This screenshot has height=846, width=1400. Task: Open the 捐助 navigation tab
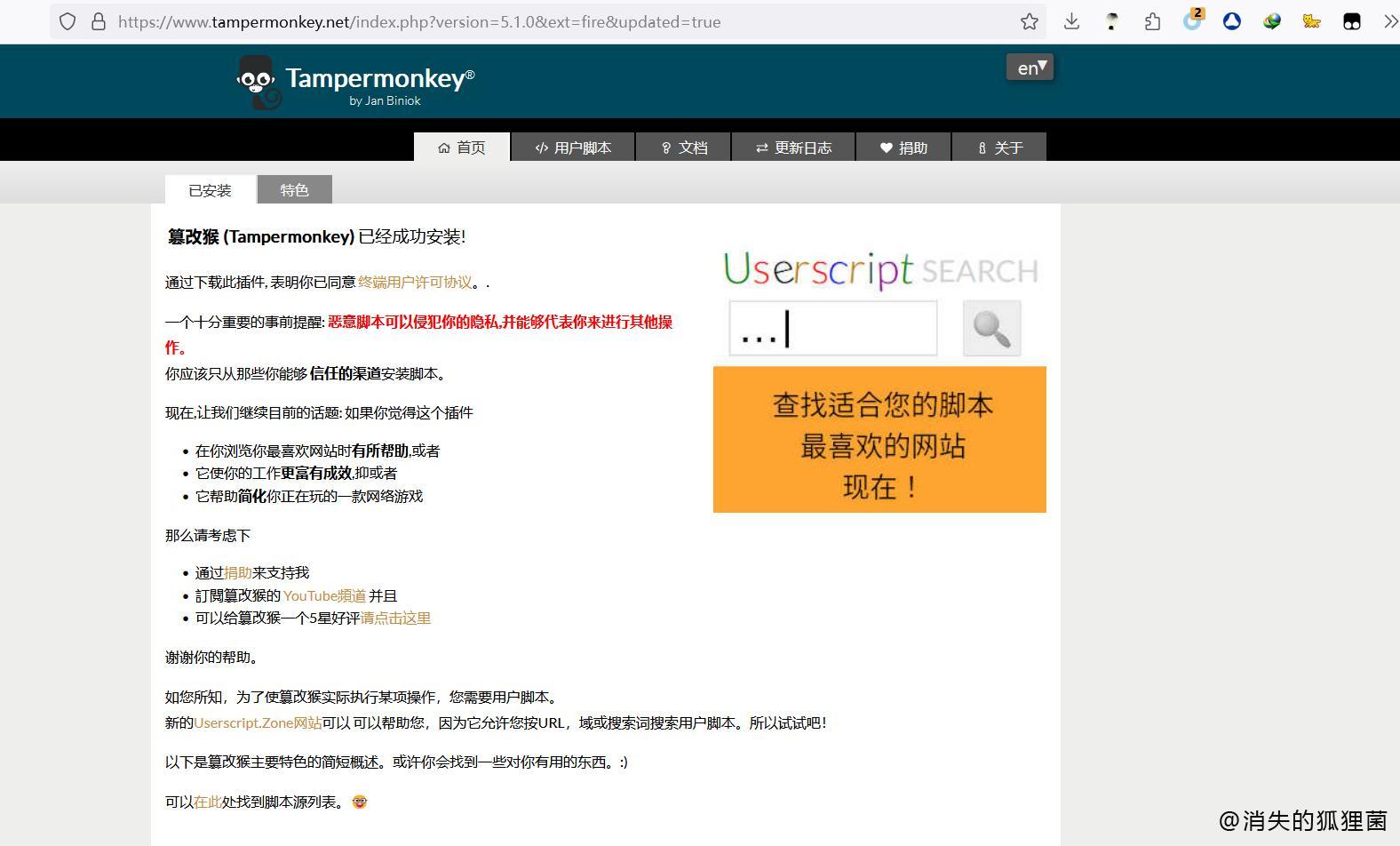pos(903,147)
